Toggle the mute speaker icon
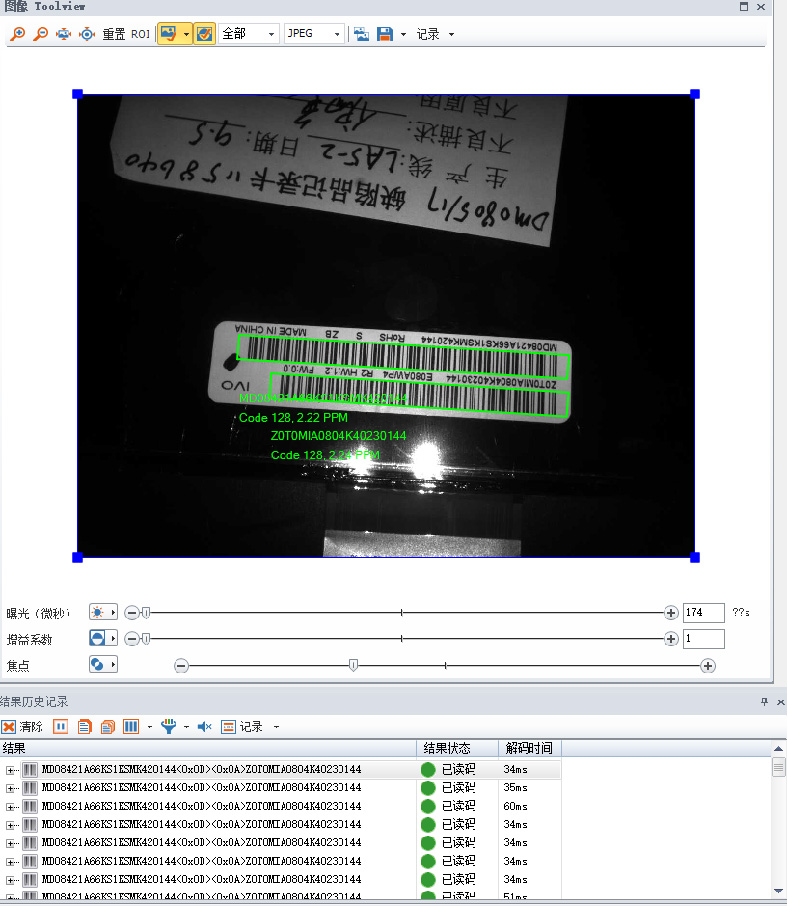Viewport: 788px width, 906px height. tap(205, 726)
